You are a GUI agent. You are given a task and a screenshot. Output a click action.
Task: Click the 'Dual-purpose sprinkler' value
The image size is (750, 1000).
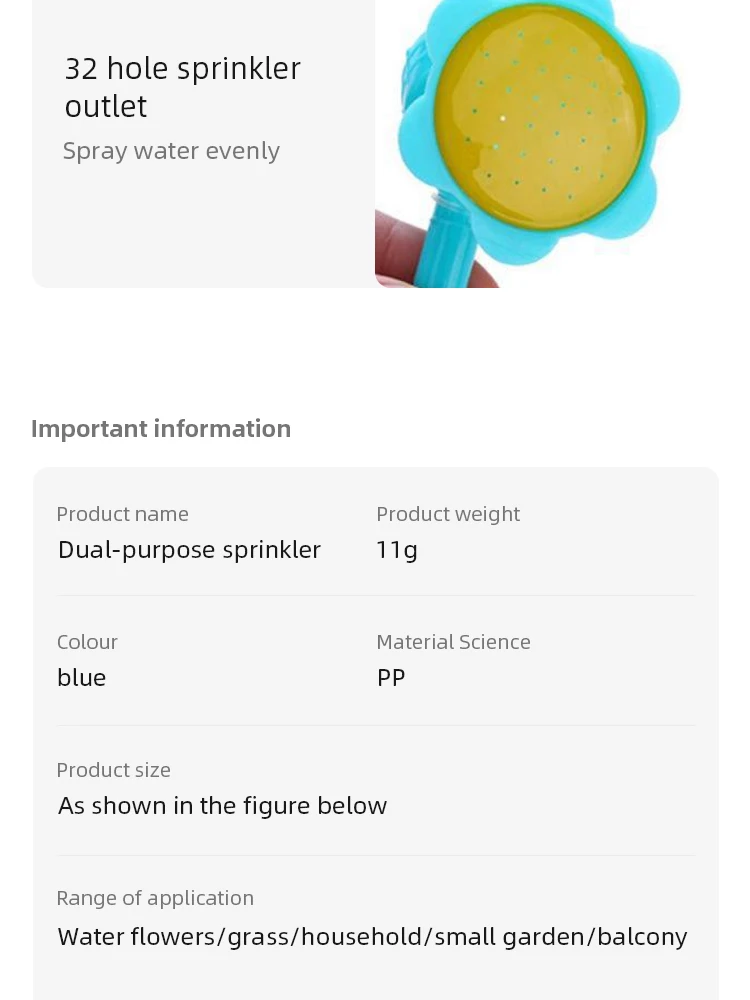189,550
